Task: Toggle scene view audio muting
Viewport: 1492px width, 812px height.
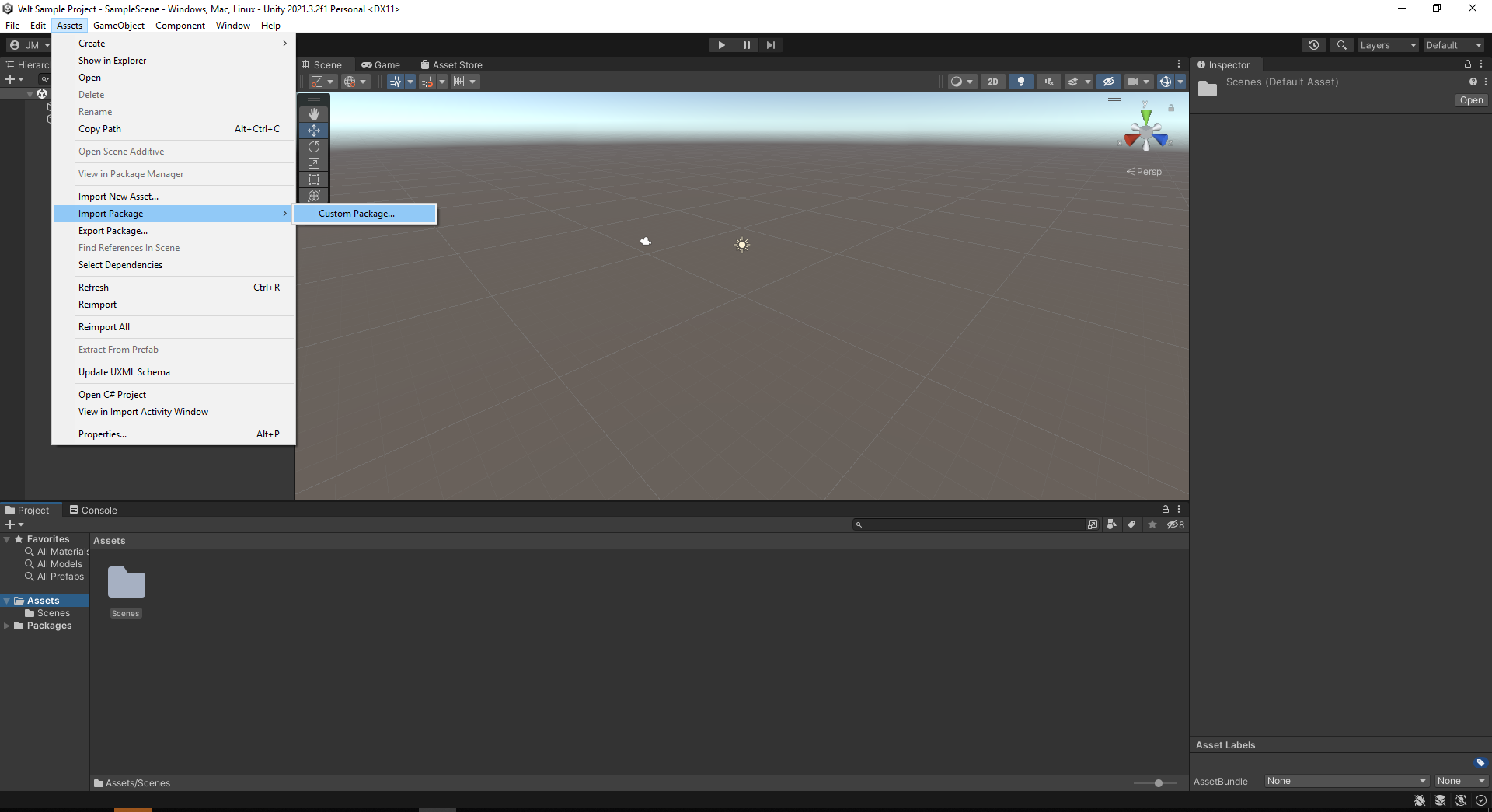Action: [x=1048, y=81]
